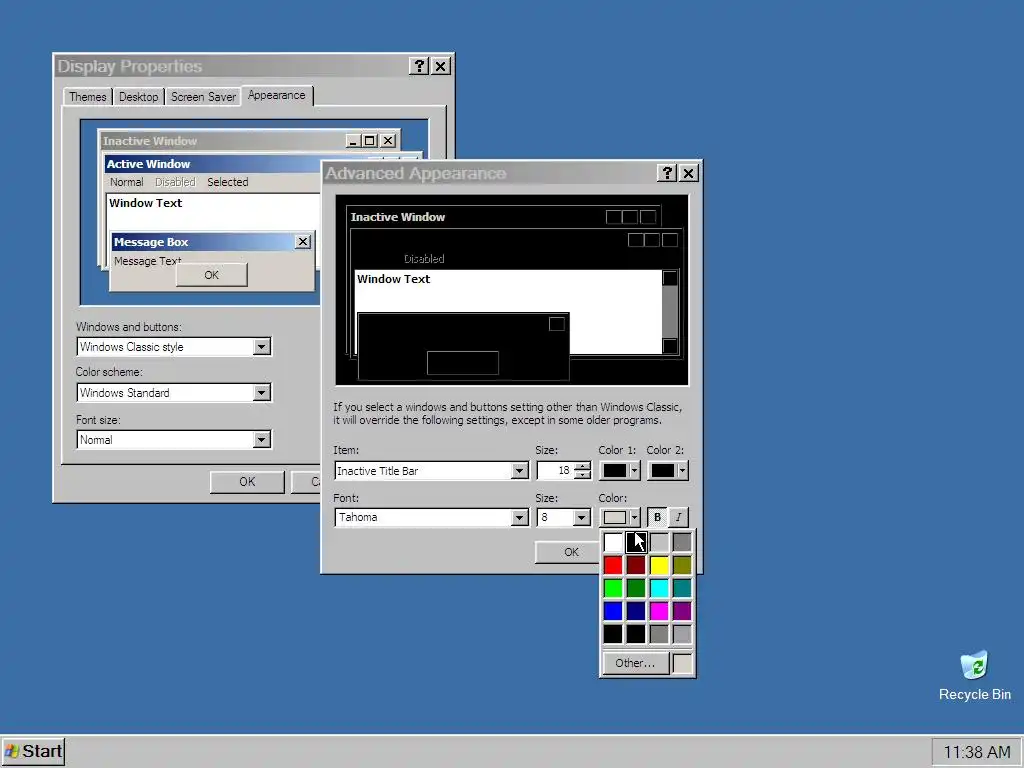Switch to the Desktop tab
Screen dimensions: 1024x768
[x=138, y=97]
